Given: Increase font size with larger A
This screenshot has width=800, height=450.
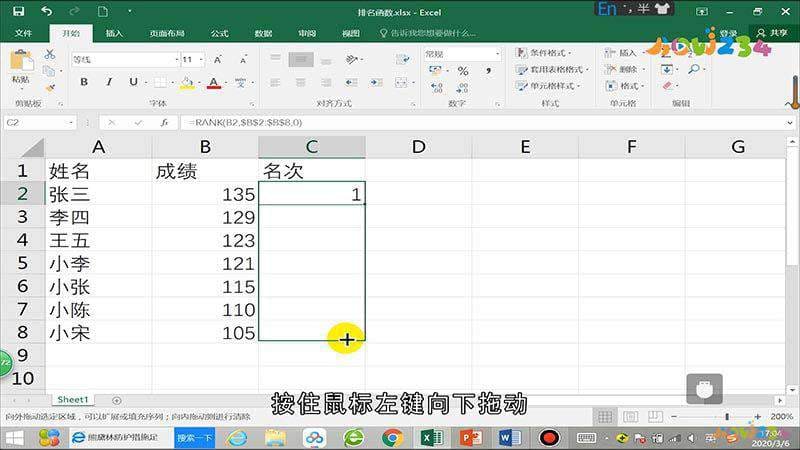Looking at the screenshot, I should (218, 60).
